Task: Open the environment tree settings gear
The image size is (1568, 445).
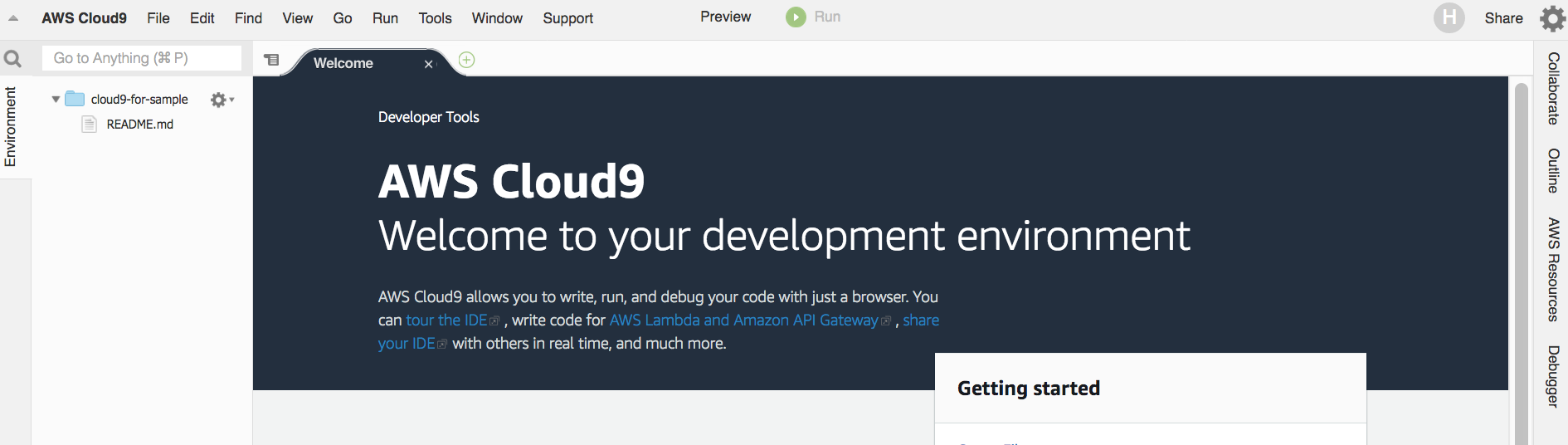Action: coord(222,100)
